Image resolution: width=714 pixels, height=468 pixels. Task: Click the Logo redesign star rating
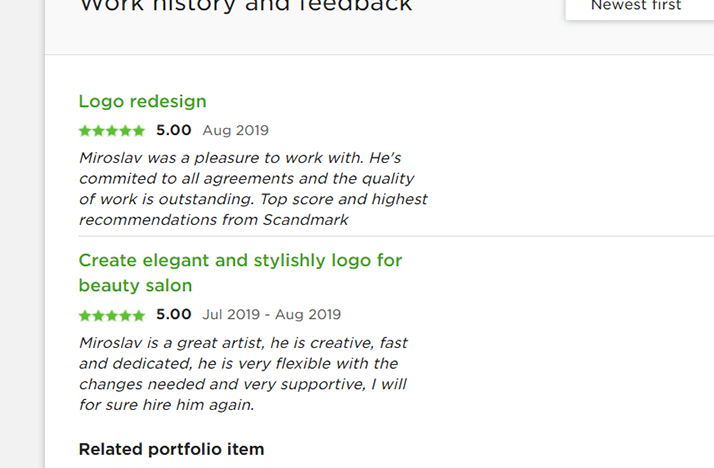[x=112, y=131]
